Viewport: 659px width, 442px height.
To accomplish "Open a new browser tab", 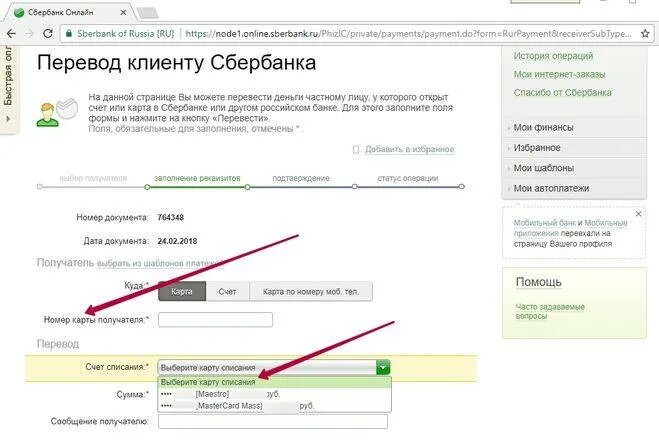I will tap(148, 13).
